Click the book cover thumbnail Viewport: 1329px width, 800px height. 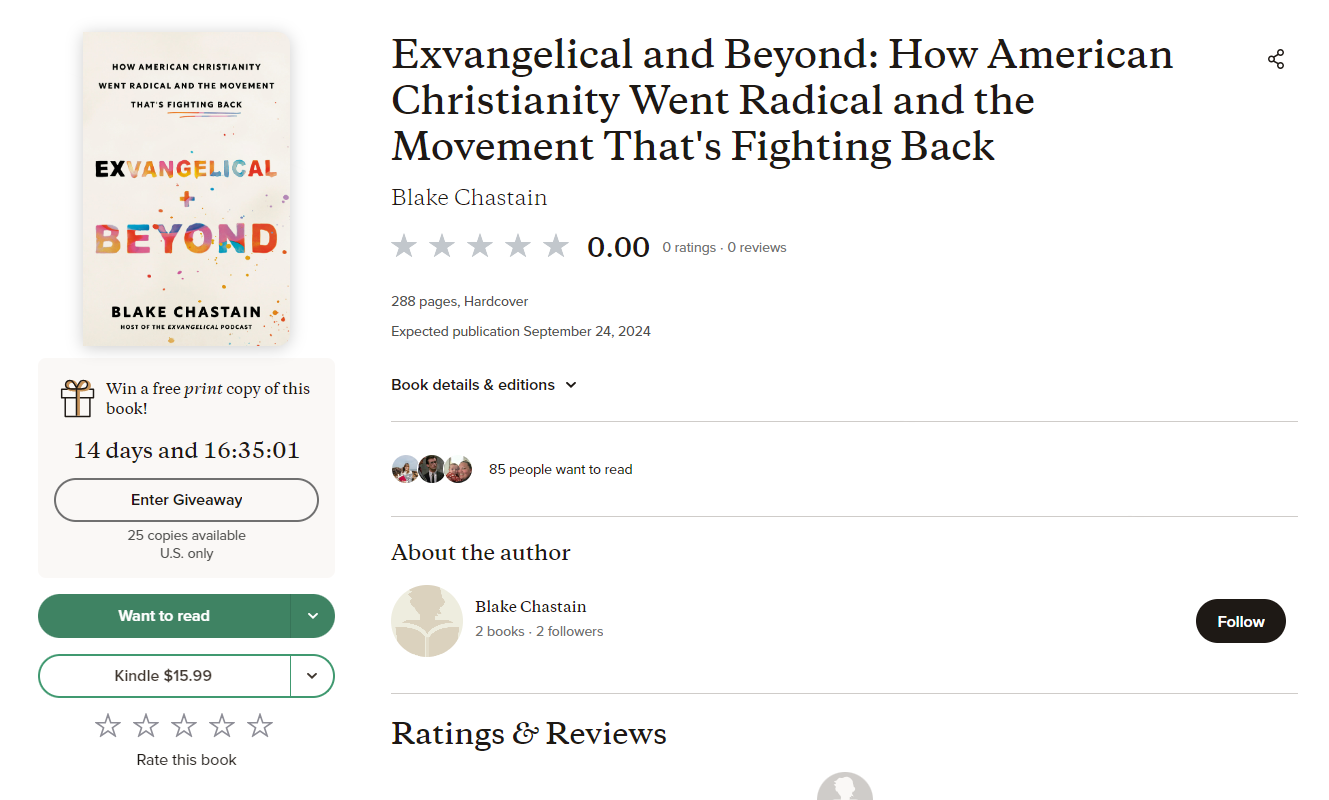pos(186,188)
